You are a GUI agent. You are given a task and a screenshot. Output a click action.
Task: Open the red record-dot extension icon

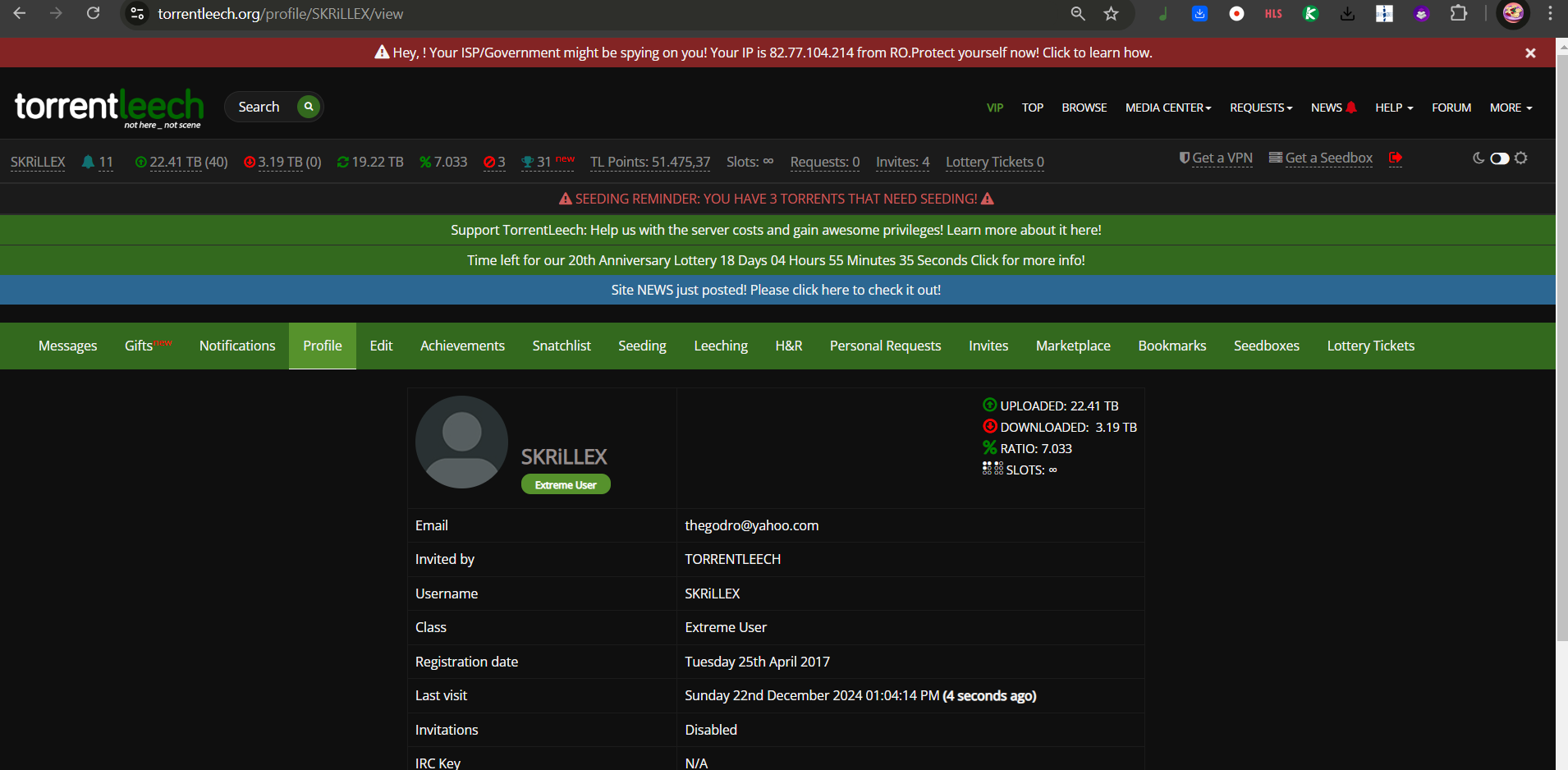(x=1236, y=14)
